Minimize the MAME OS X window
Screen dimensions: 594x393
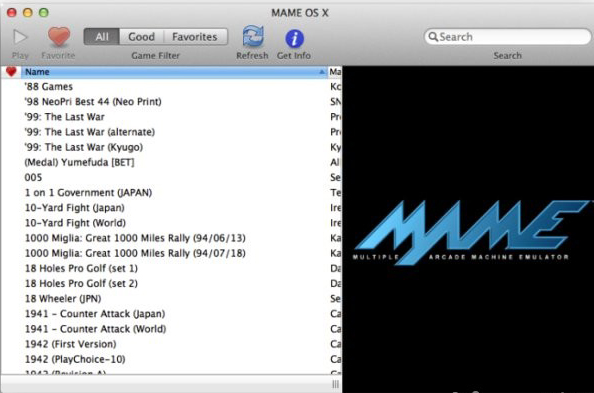[28, 13]
